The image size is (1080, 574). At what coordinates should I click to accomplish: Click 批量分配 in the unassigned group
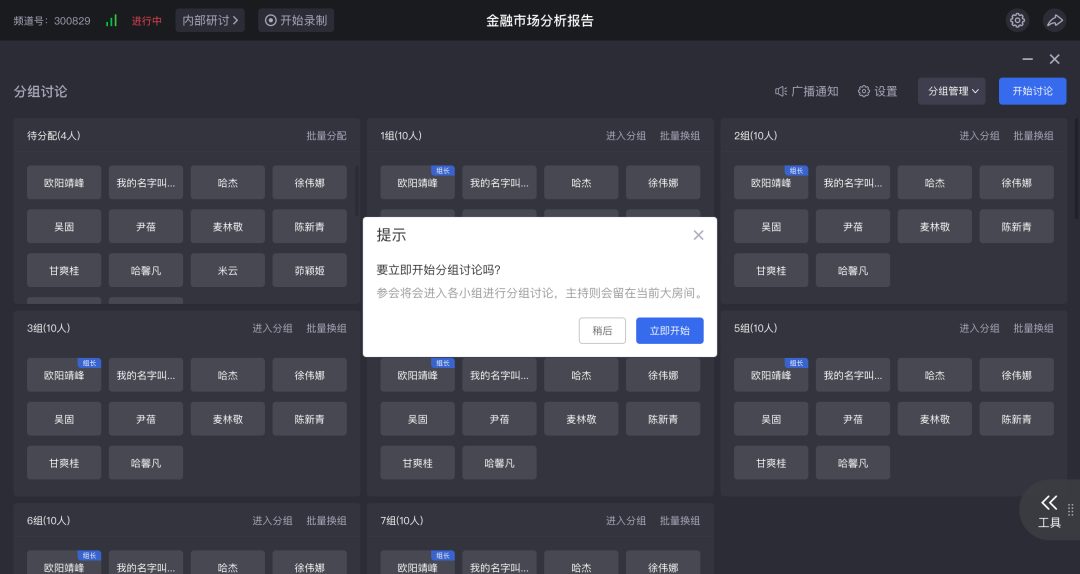(326, 136)
